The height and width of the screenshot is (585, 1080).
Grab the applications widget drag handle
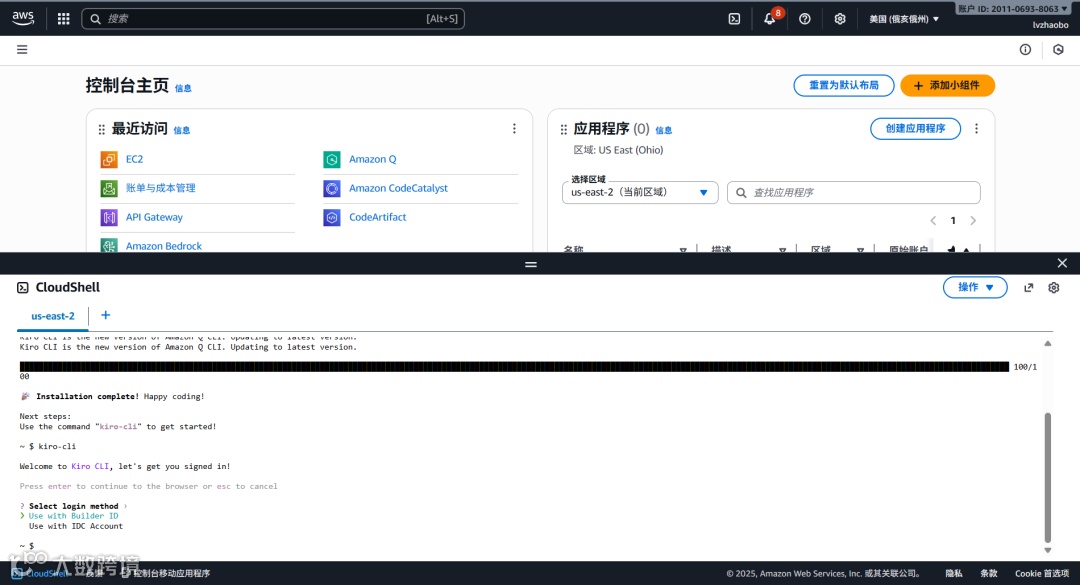(x=563, y=130)
